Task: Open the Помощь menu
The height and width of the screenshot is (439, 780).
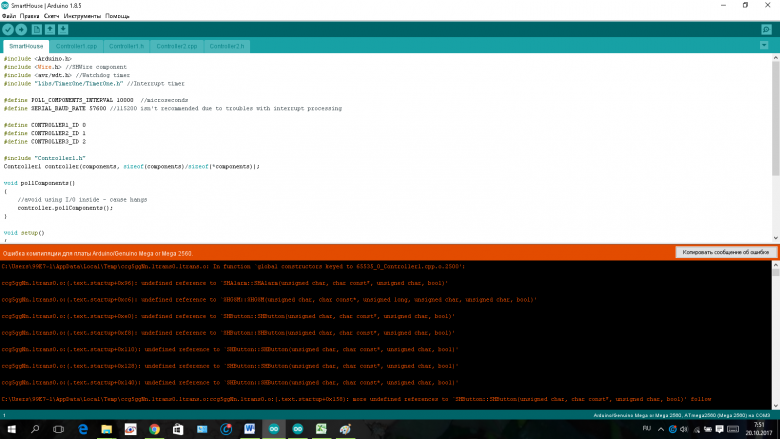Action: point(117,16)
